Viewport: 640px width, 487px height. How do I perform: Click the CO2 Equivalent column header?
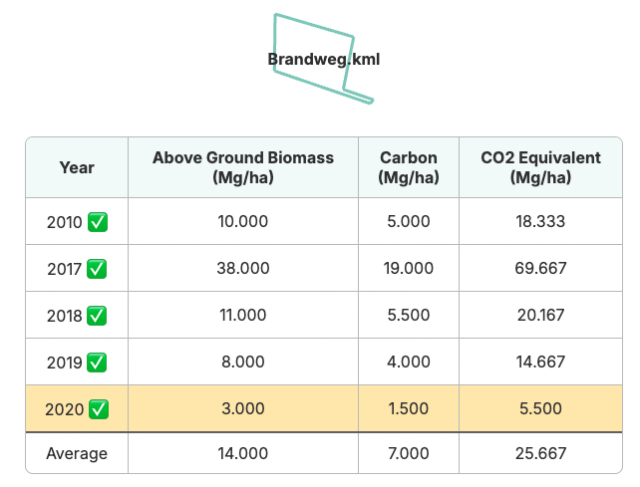coord(541,167)
